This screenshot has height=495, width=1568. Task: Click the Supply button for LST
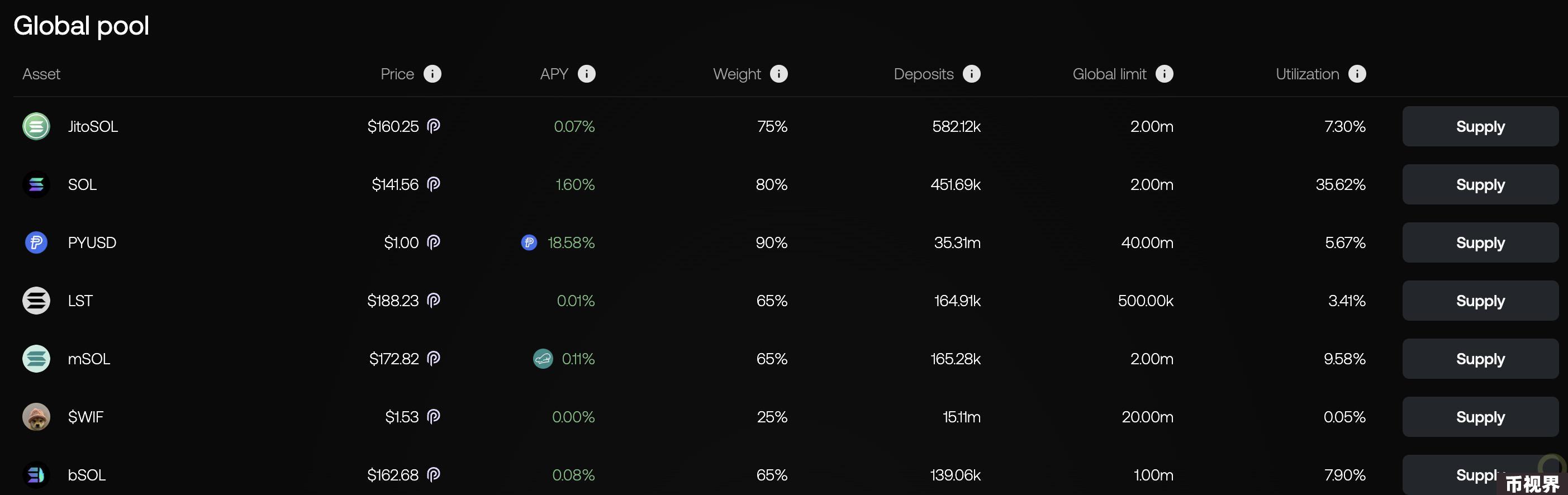(x=1480, y=300)
